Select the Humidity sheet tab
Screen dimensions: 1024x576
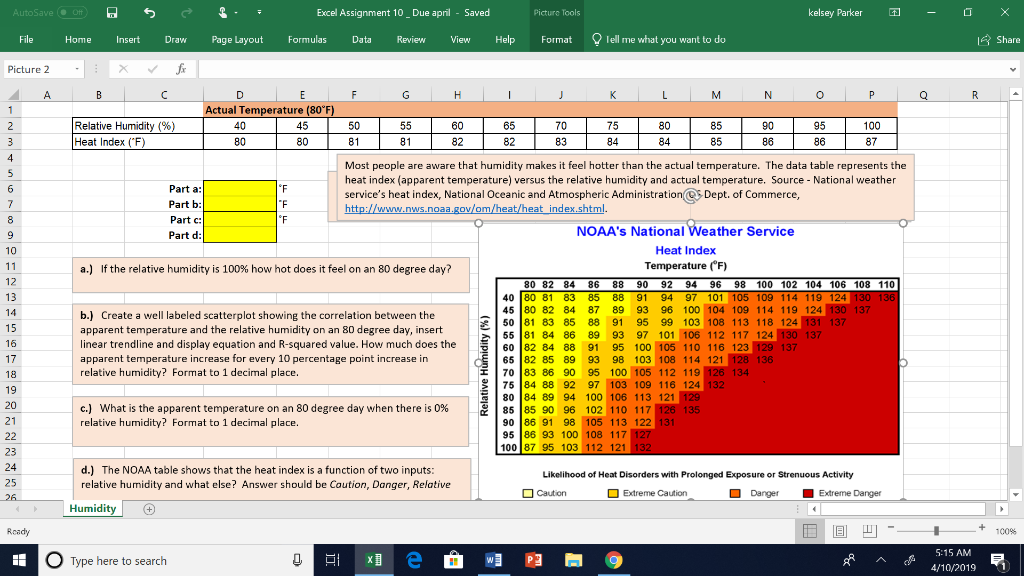pos(92,508)
